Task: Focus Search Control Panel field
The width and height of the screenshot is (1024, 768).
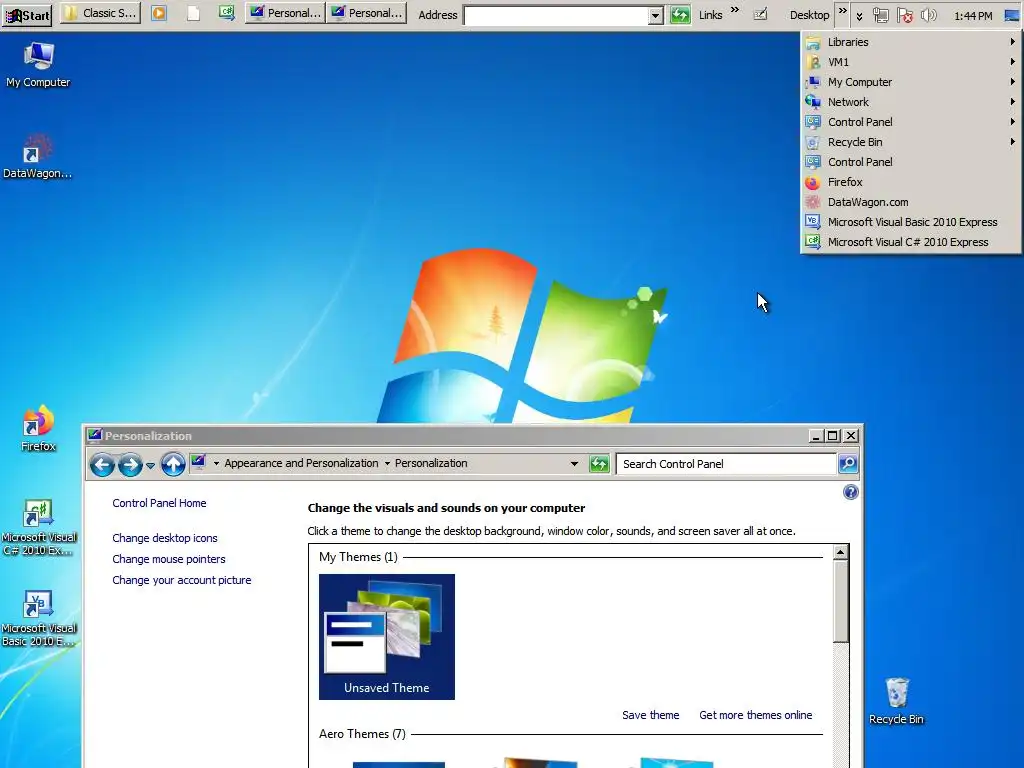Action: point(726,464)
